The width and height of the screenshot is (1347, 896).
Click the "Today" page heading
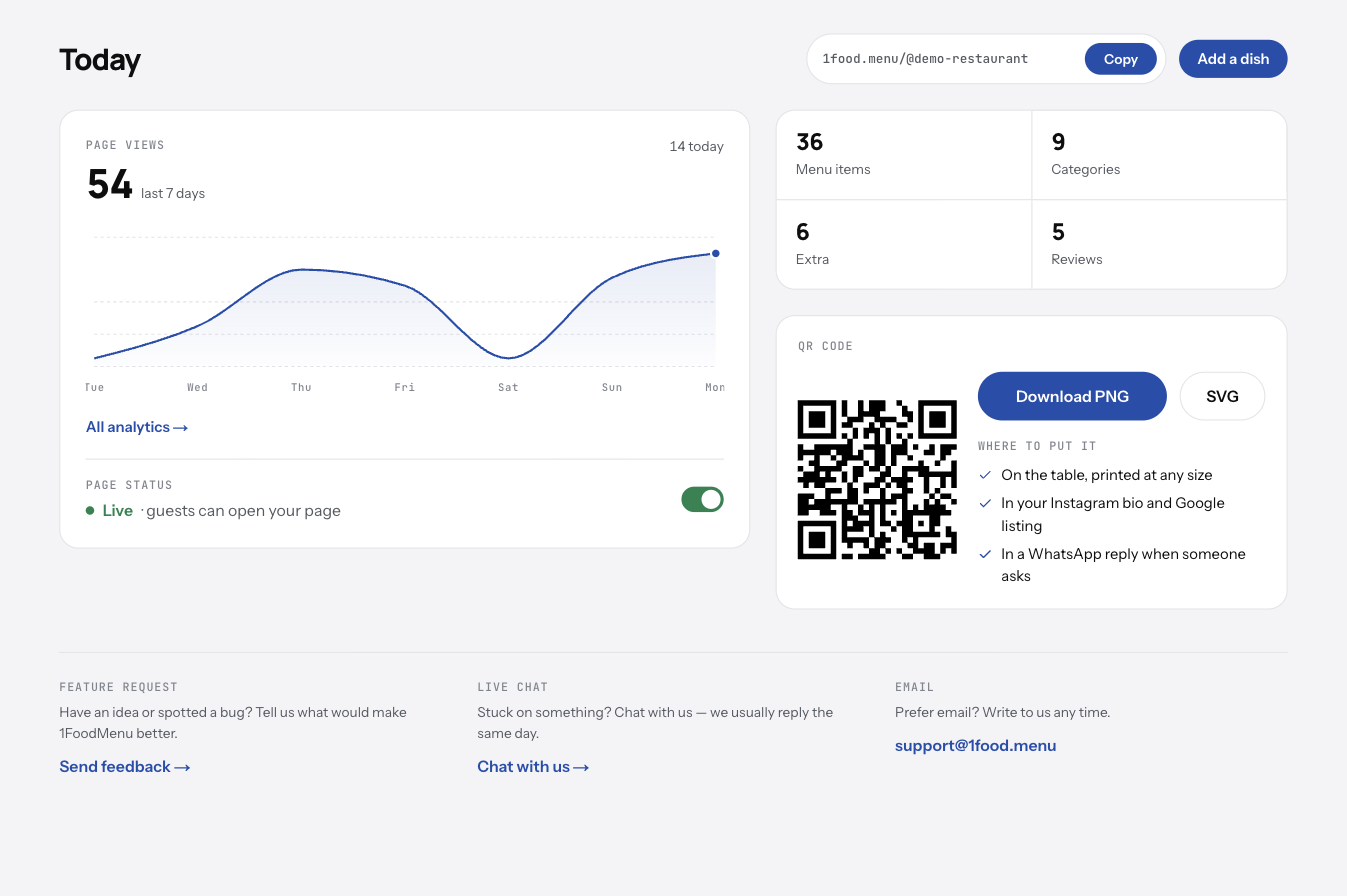coord(100,60)
